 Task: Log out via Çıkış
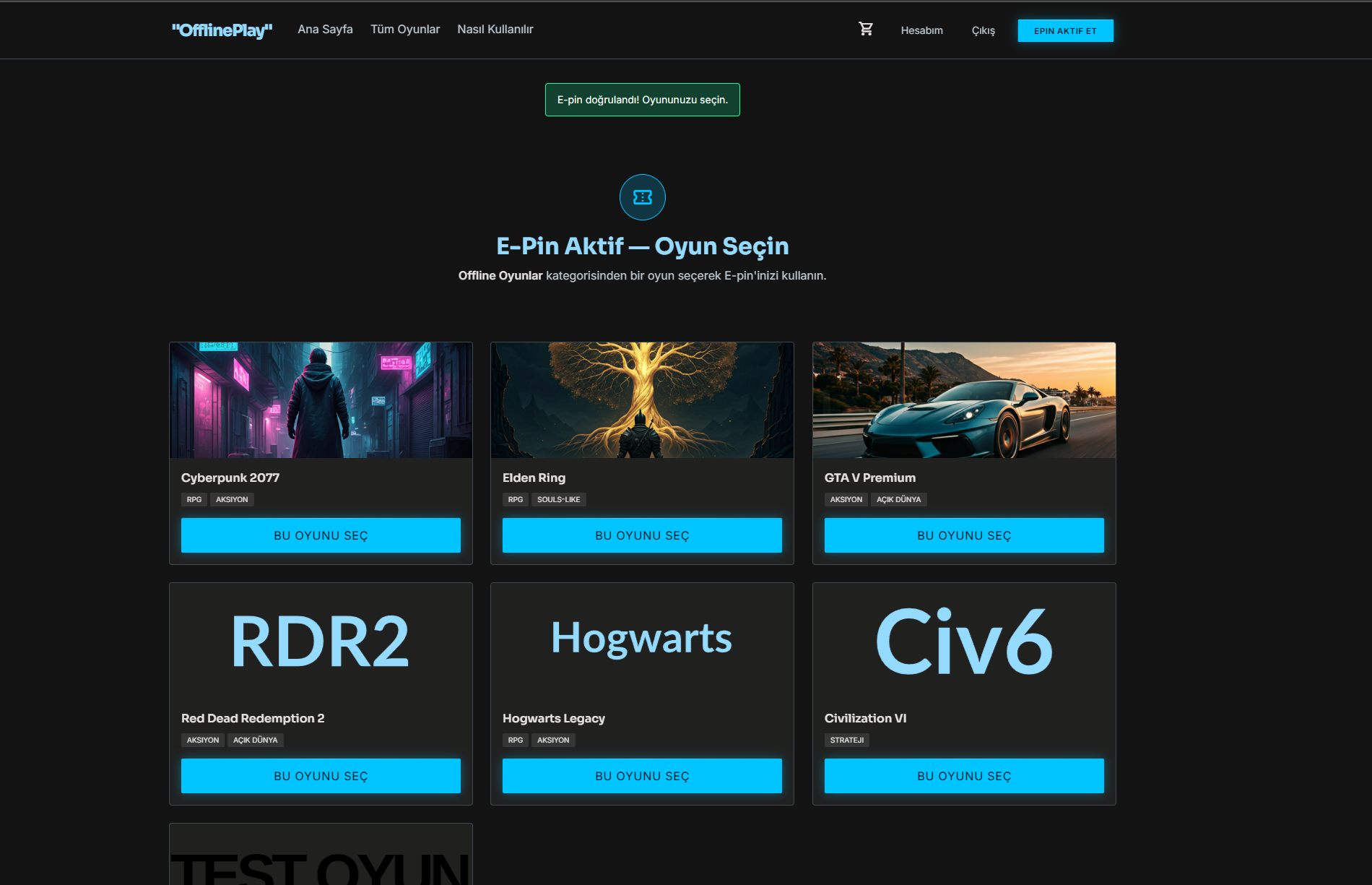coord(984,30)
